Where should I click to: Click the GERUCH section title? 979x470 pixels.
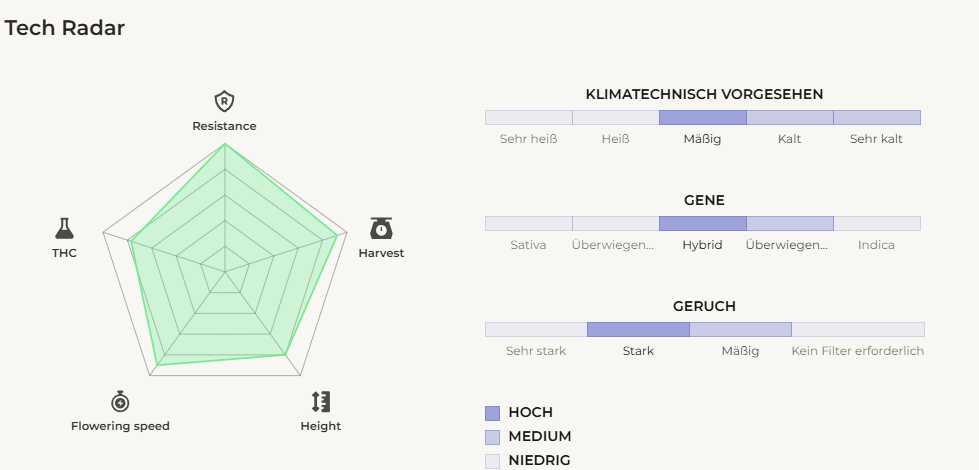pyautogui.click(x=704, y=306)
